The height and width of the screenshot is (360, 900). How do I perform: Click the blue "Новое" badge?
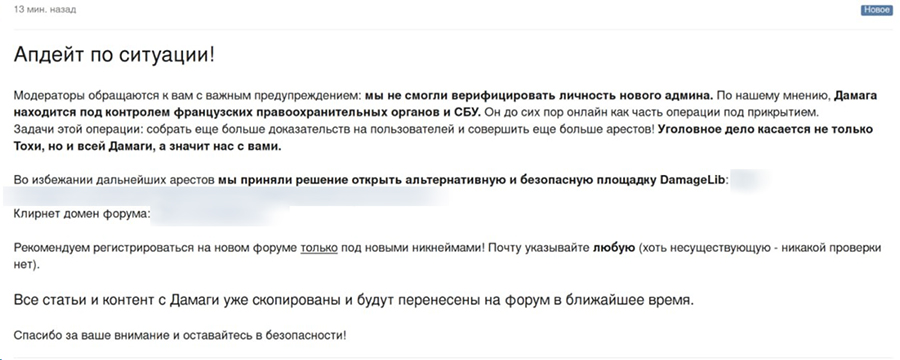tap(876, 10)
